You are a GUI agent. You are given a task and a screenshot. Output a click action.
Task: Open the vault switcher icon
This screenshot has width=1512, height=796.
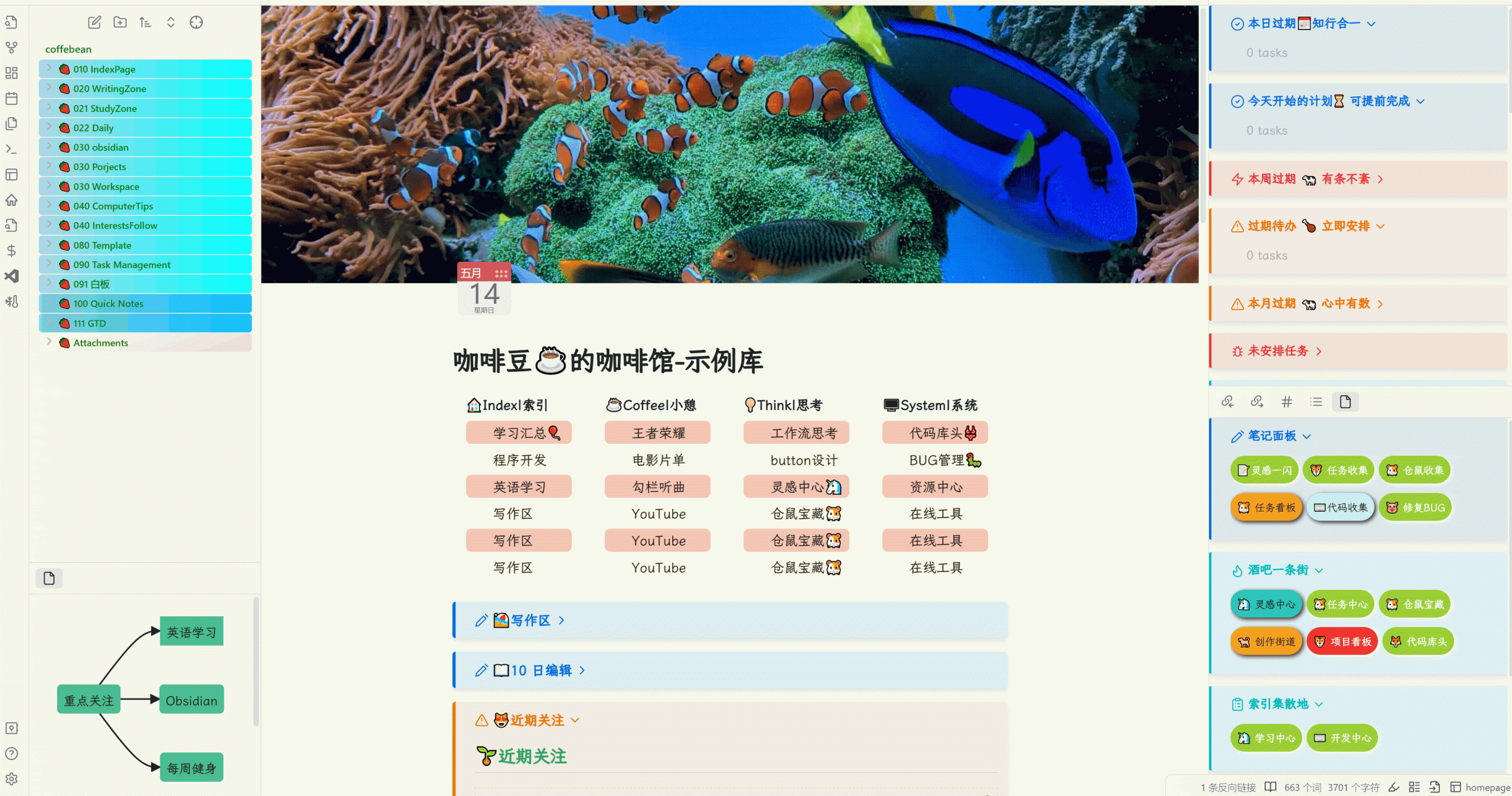point(11,728)
